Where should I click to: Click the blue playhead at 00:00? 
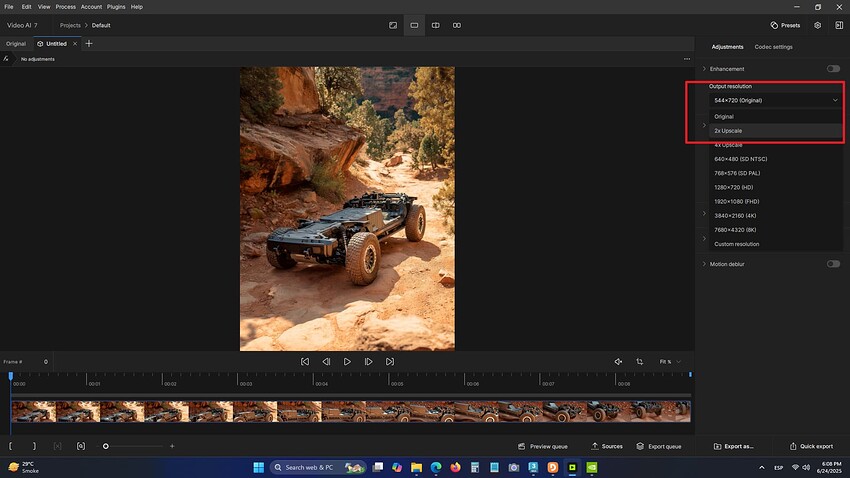pos(10,376)
